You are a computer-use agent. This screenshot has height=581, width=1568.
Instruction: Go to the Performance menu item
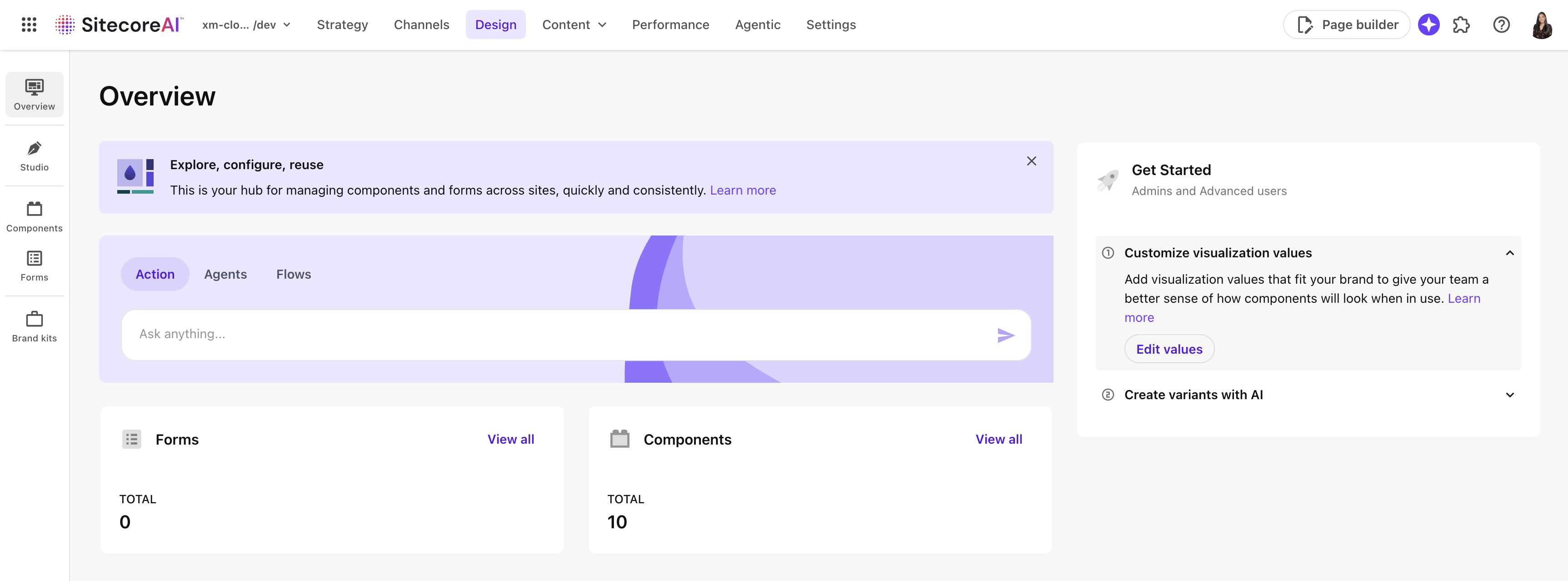click(x=670, y=25)
